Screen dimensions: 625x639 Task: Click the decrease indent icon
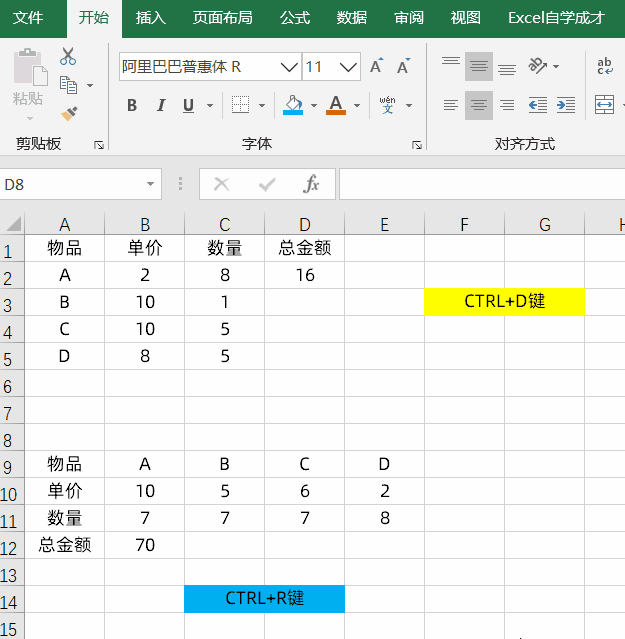(x=538, y=105)
